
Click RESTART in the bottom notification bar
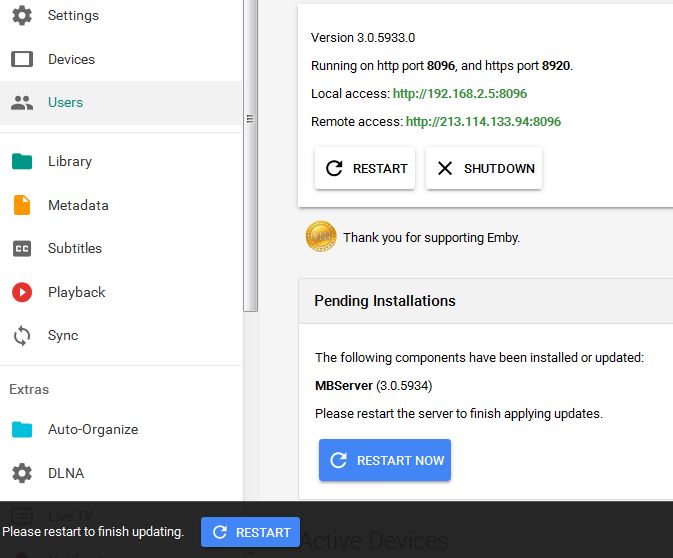pyautogui.click(x=251, y=532)
